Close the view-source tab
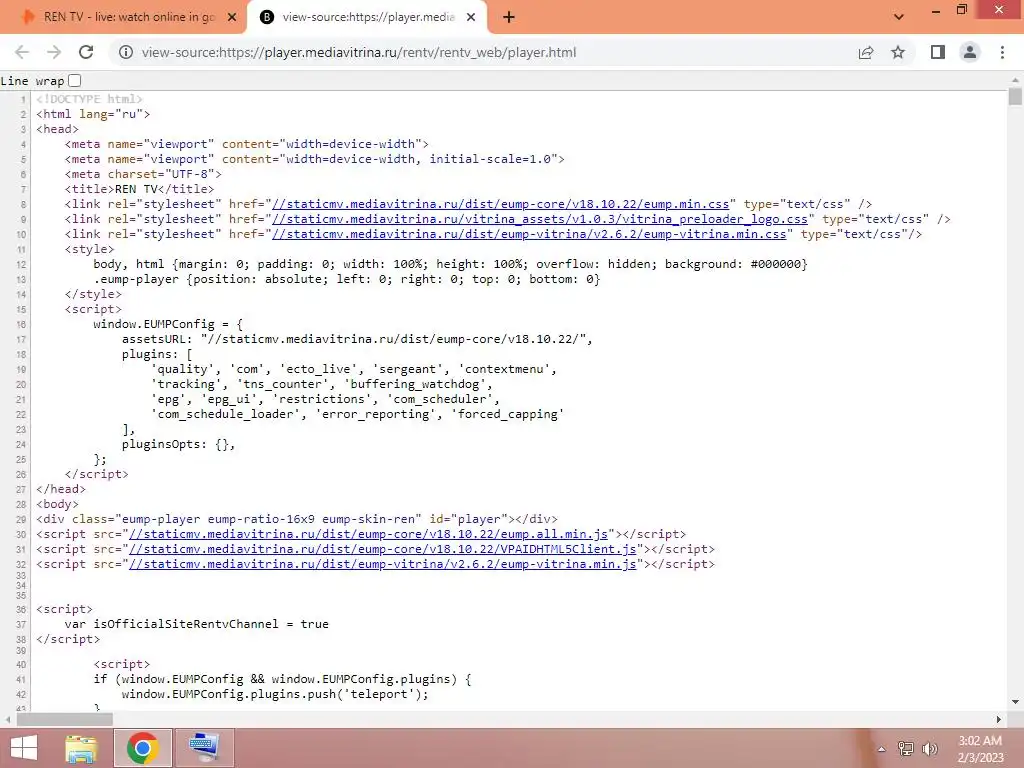This screenshot has width=1024, height=768. pyautogui.click(x=471, y=18)
